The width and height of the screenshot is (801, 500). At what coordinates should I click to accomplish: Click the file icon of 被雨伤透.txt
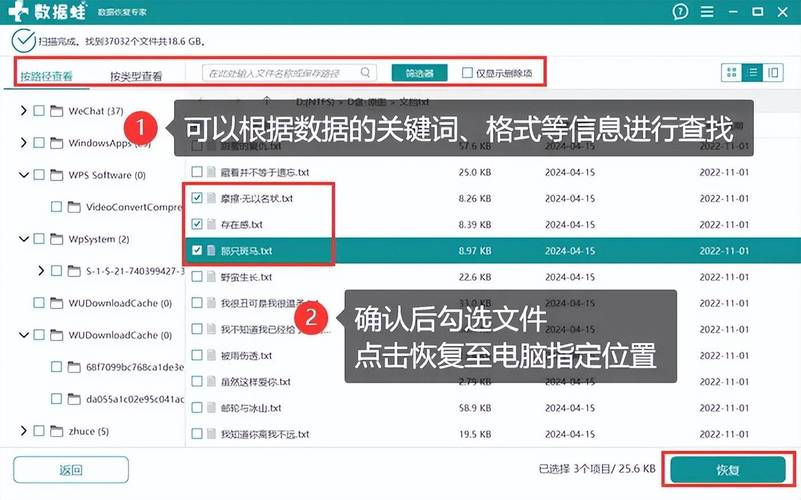point(211,355)
